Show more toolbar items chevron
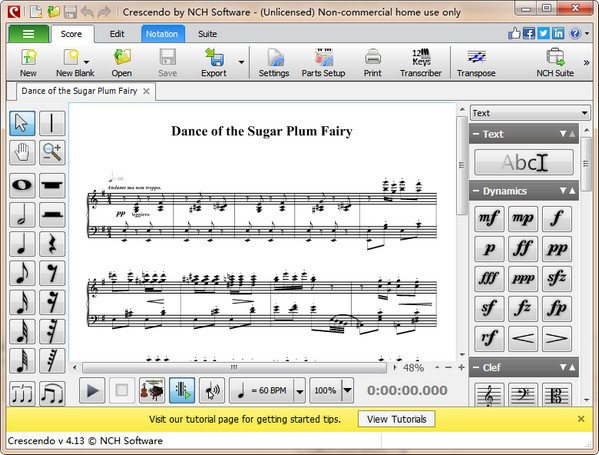 click(586, 62)
